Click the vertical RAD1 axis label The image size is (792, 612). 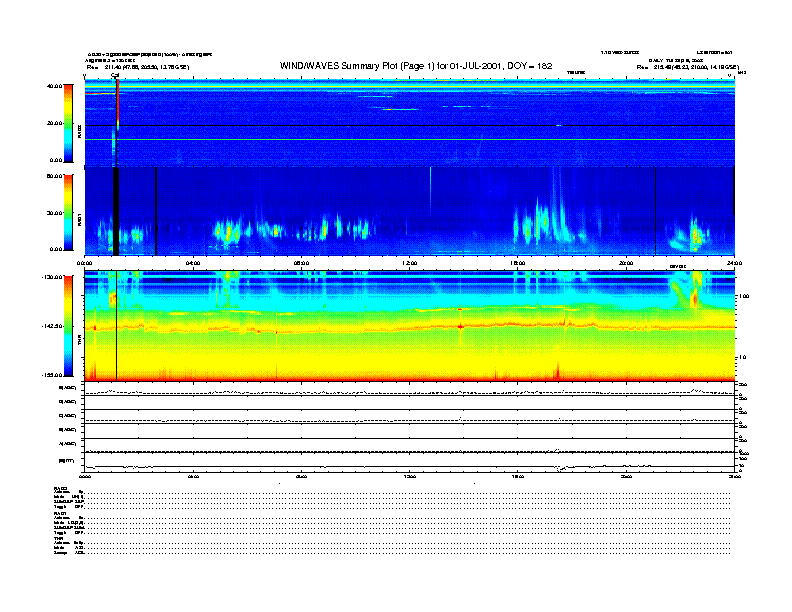point(79,220)
